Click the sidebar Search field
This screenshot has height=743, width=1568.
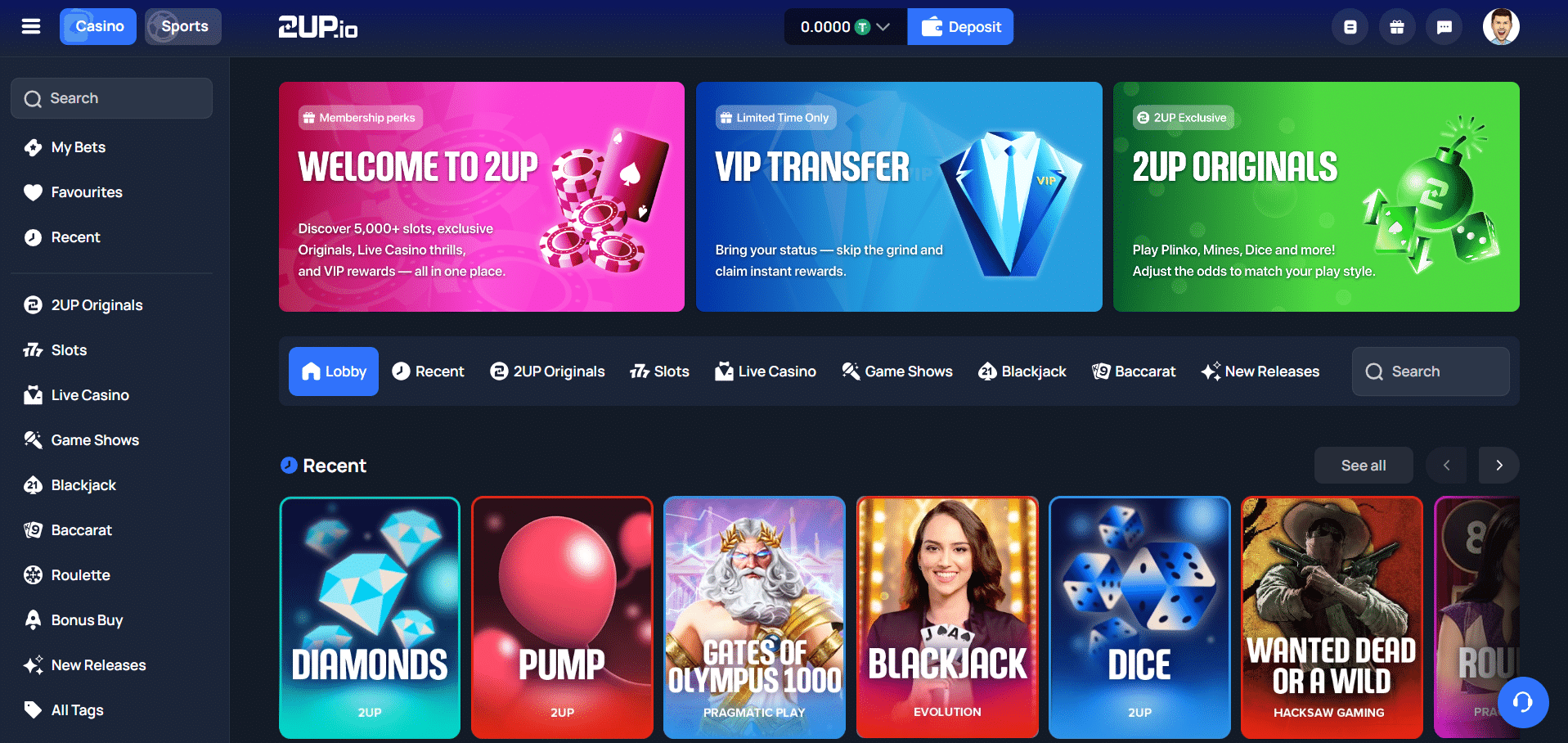[x=112, y=98]
